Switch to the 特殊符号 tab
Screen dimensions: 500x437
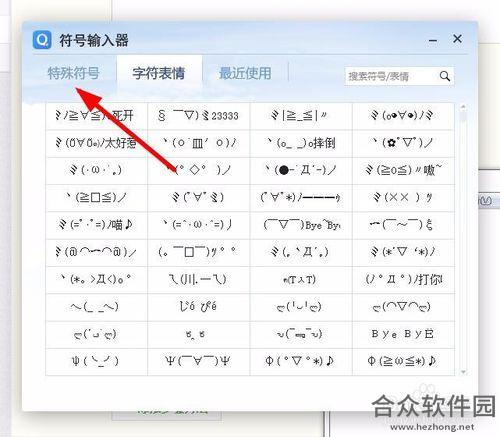73,73
